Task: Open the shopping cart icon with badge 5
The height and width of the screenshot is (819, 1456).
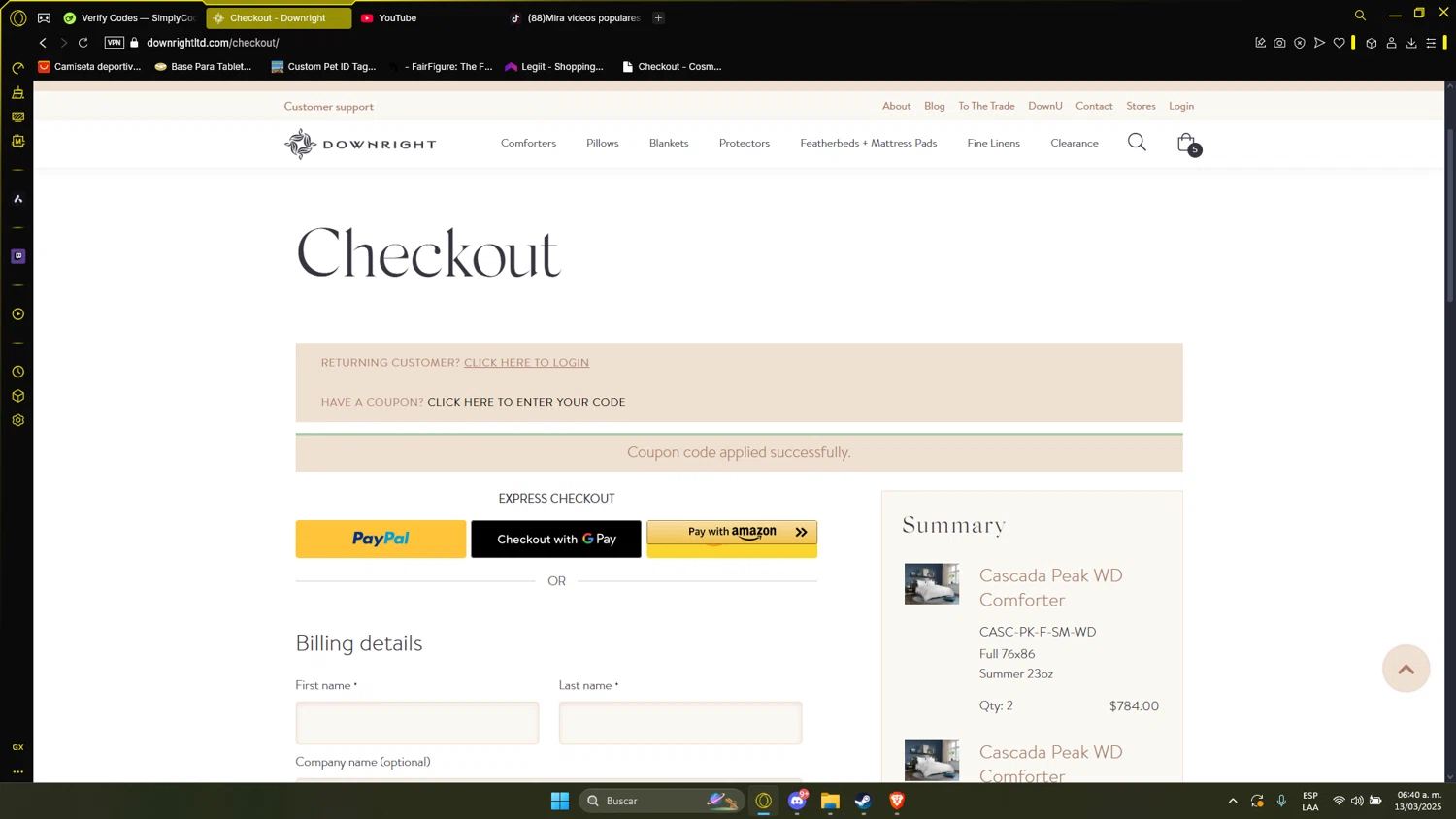Action: [x=1188, y=144]
